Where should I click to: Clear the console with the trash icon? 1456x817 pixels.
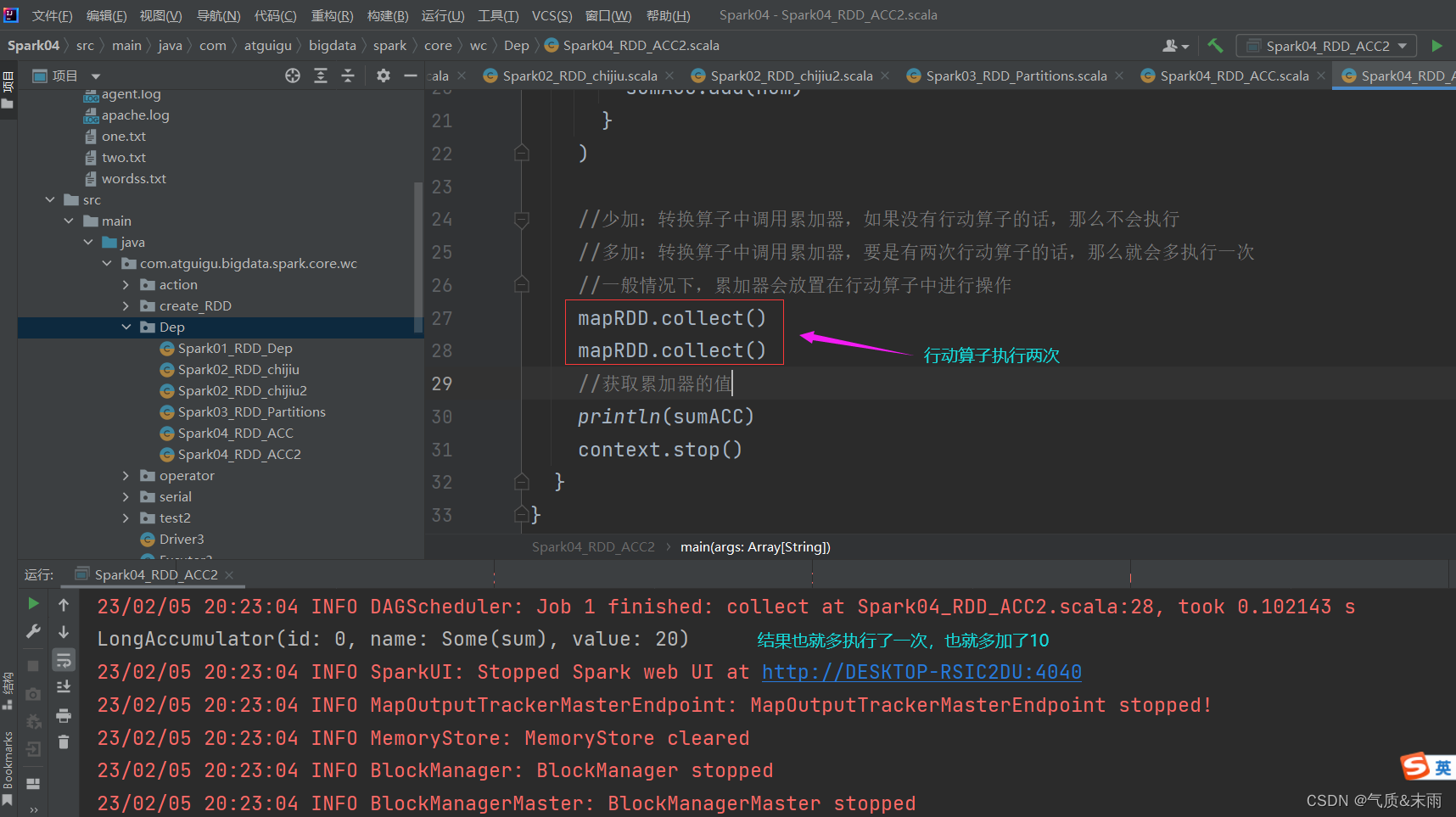coord(64,742)
